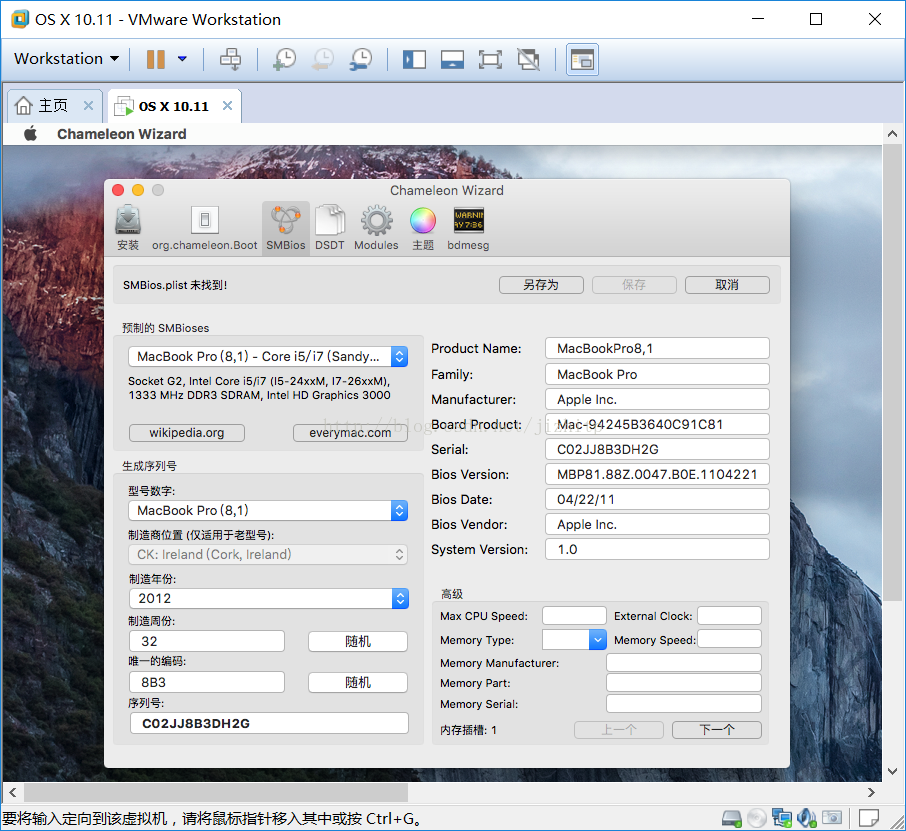The height and width of the screenshot is (831, 906).
Task: Click the Bios Date field
Action: tap(657, 499)
